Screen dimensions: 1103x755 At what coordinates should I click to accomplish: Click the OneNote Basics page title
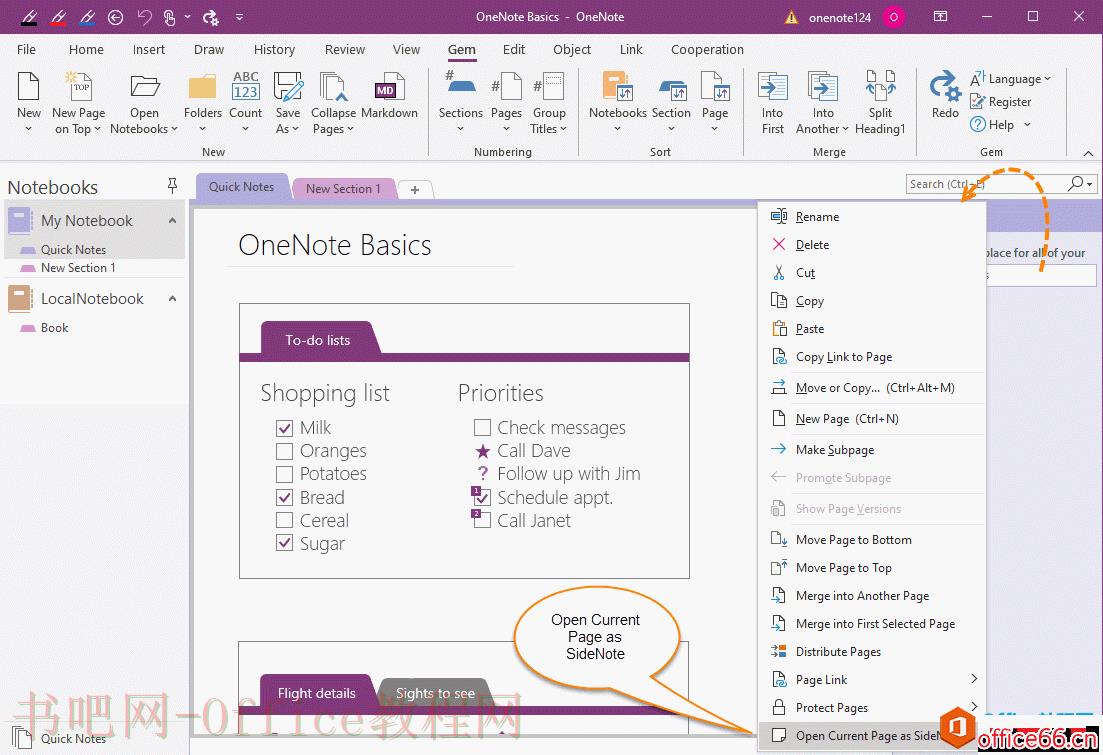click(335, 245)
